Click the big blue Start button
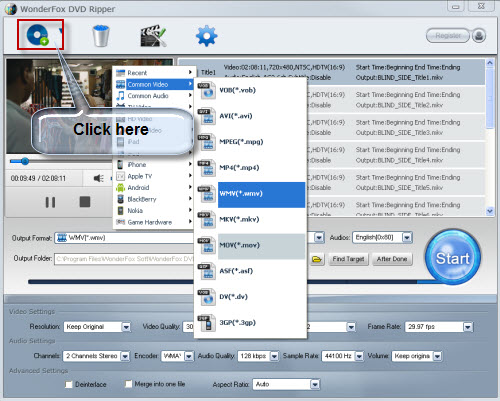This screenshot has height=401, width=500. coord(453,257)
